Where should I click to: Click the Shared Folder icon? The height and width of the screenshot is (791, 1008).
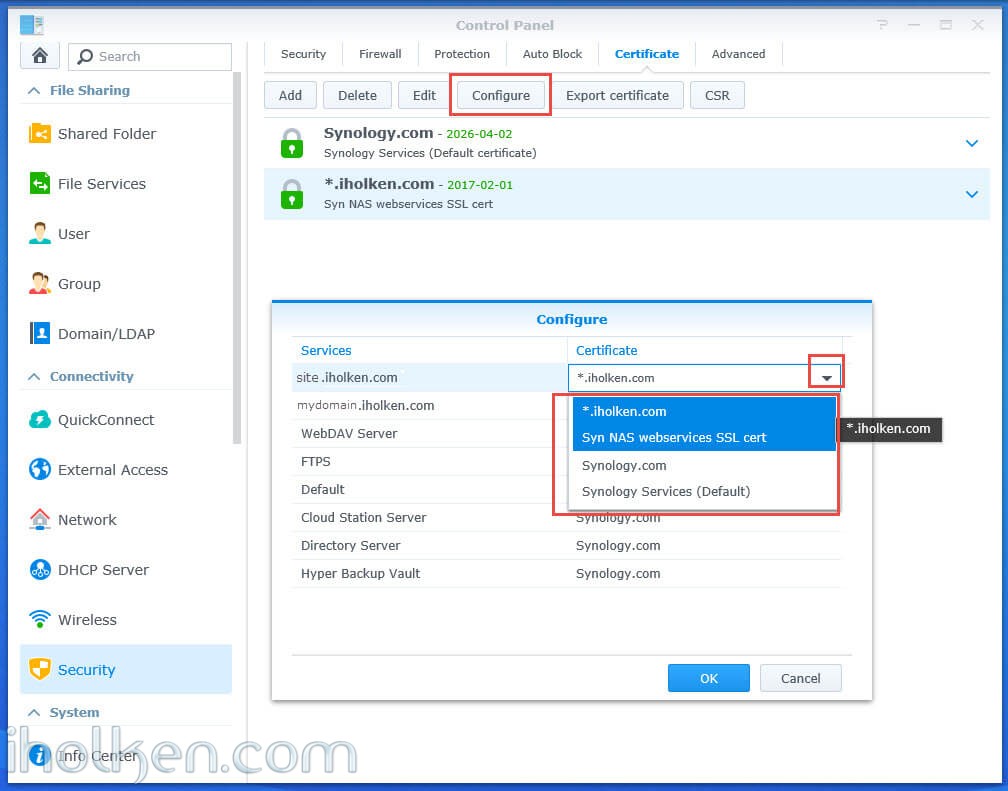40,134
